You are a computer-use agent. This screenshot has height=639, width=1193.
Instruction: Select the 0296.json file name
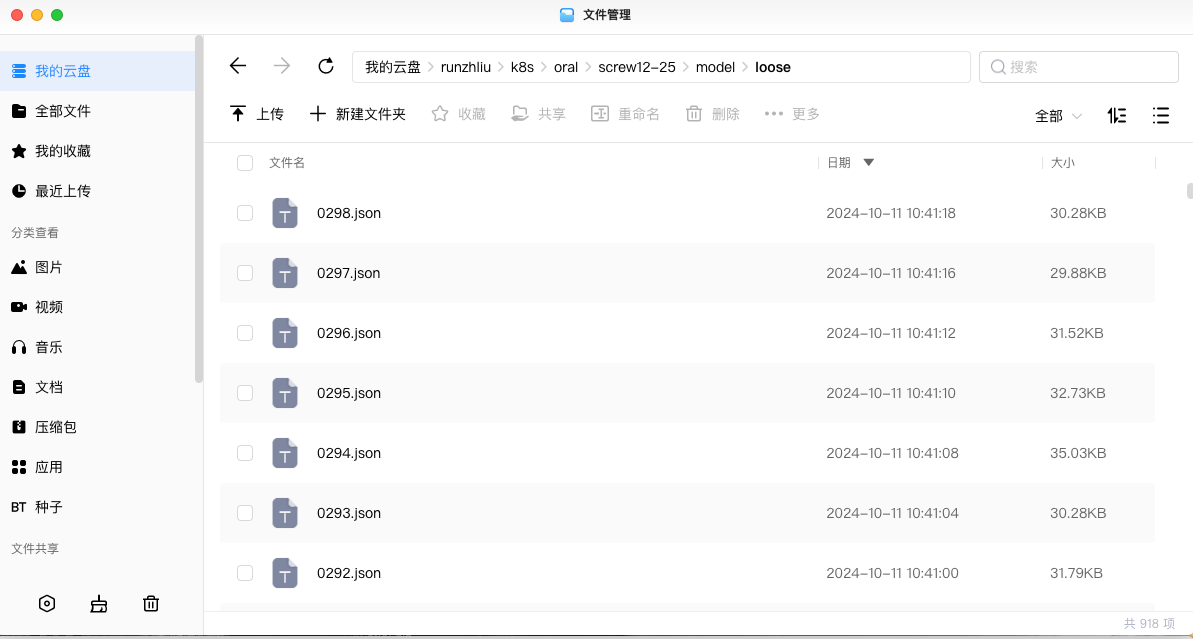(x=348, y=333)
